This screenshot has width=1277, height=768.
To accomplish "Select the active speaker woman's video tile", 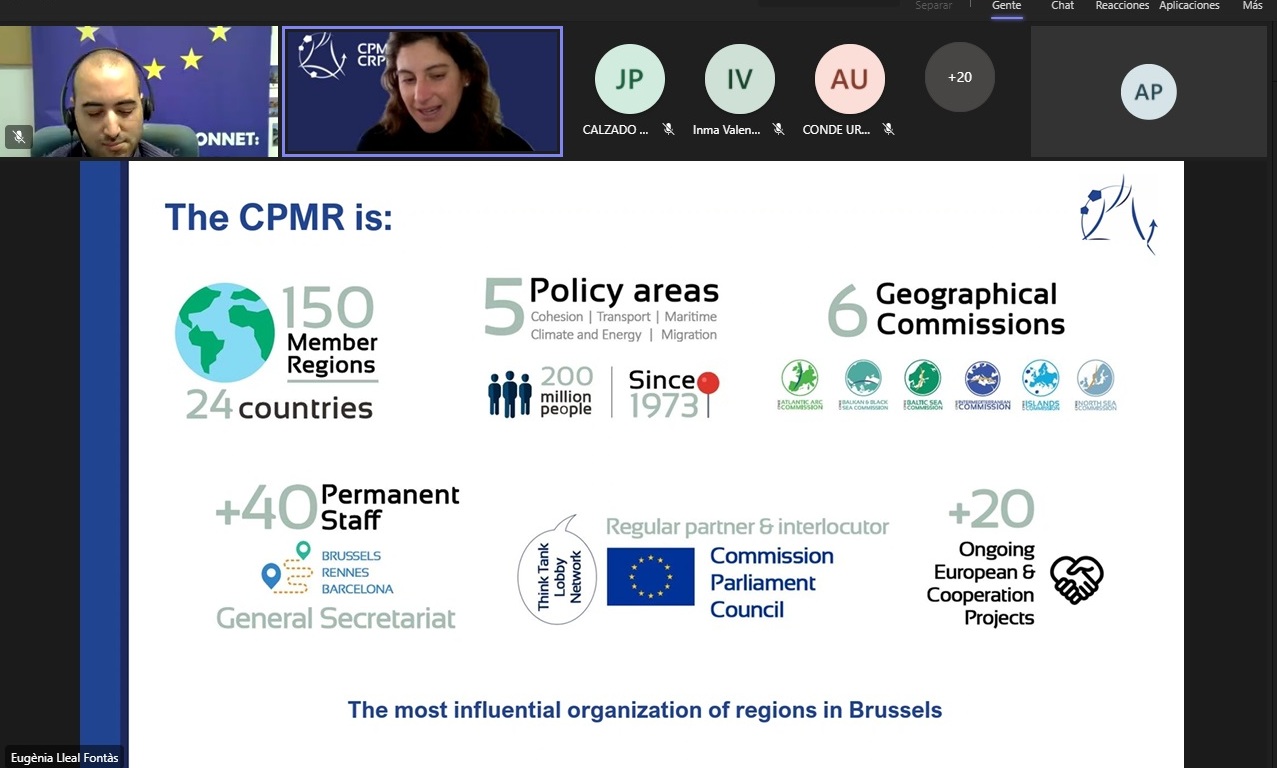I will [x=422, y=91].
